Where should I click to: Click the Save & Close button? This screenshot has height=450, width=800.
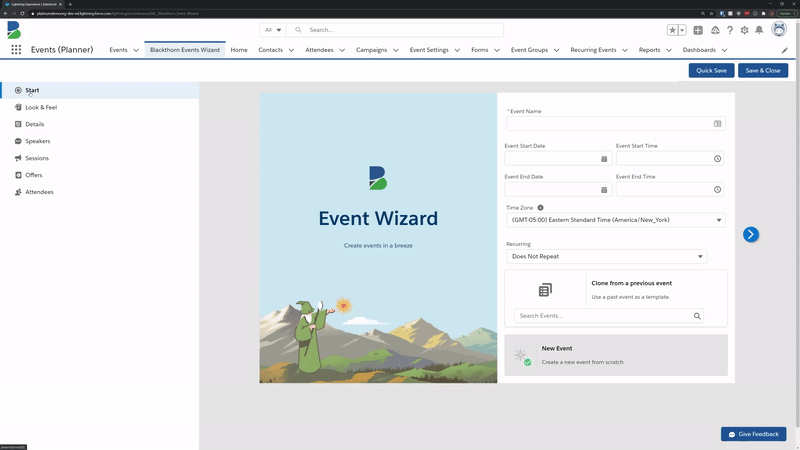(x=763, y=70)
